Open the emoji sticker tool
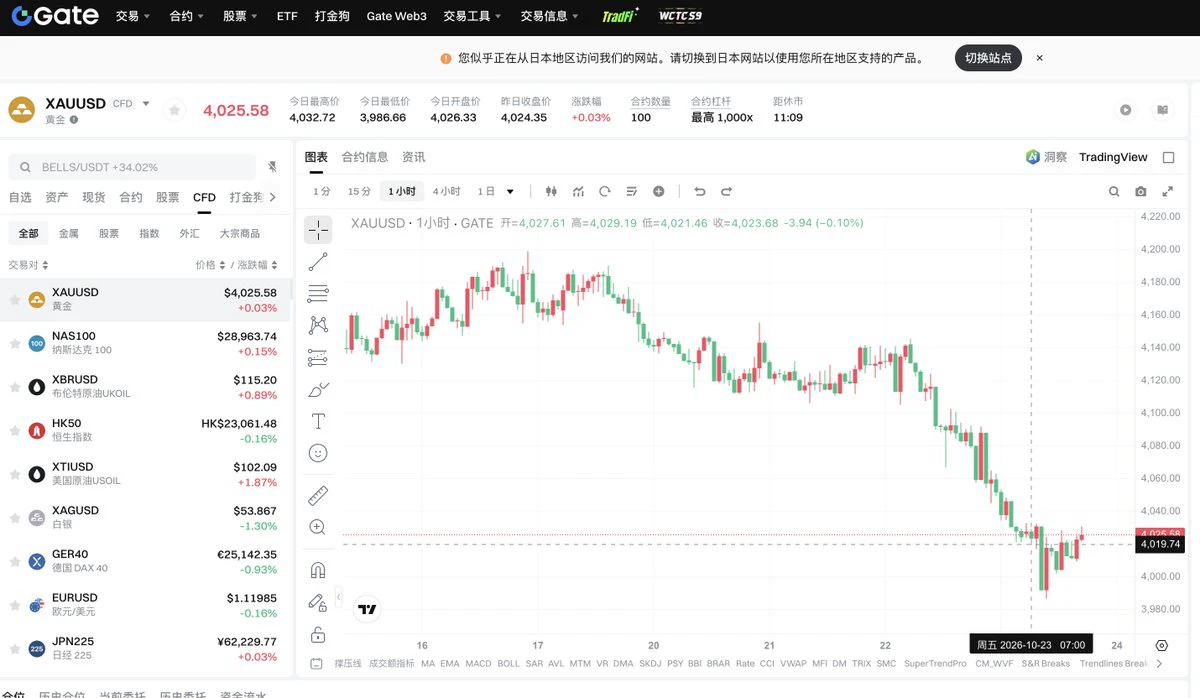1200x698 pixels. [318, 453]
